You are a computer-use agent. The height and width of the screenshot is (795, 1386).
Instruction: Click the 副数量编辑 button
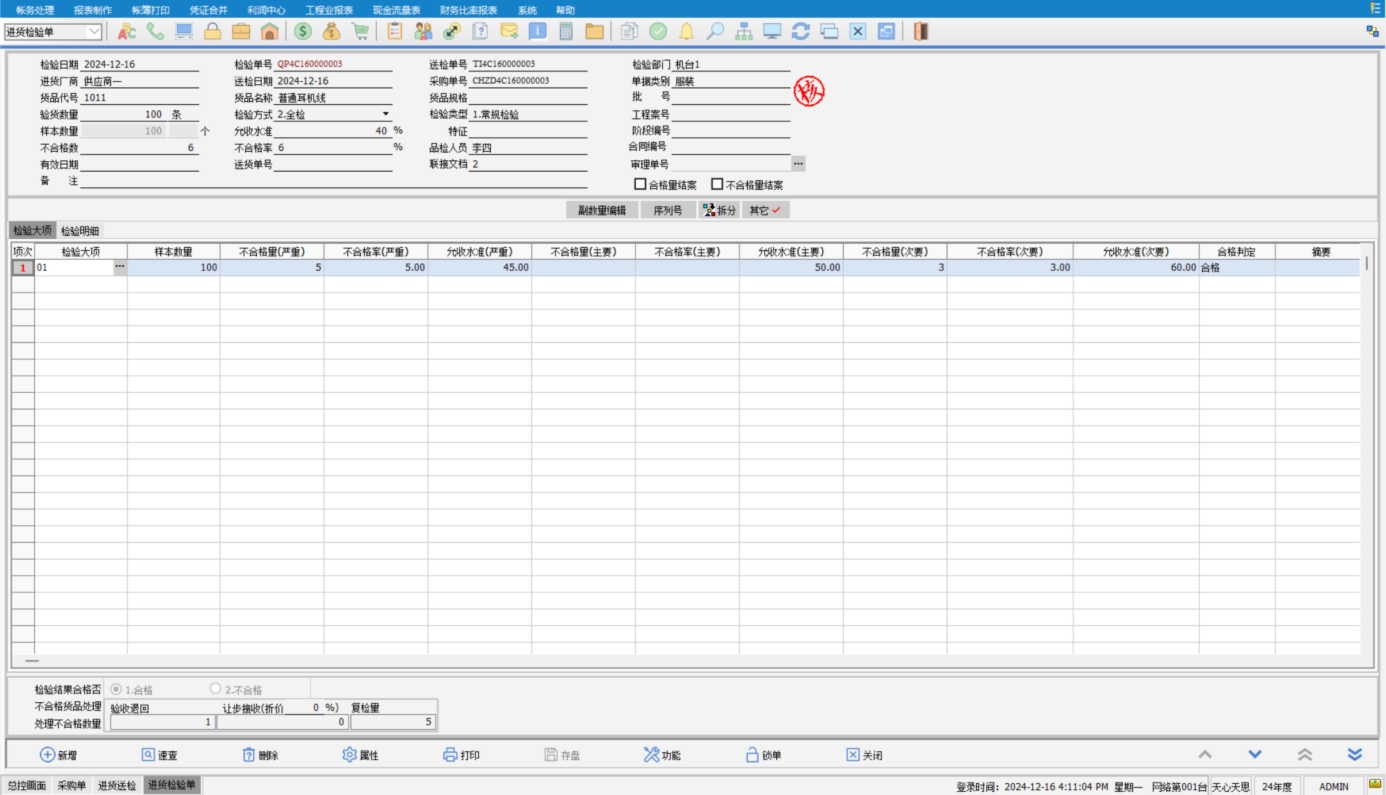601,210
